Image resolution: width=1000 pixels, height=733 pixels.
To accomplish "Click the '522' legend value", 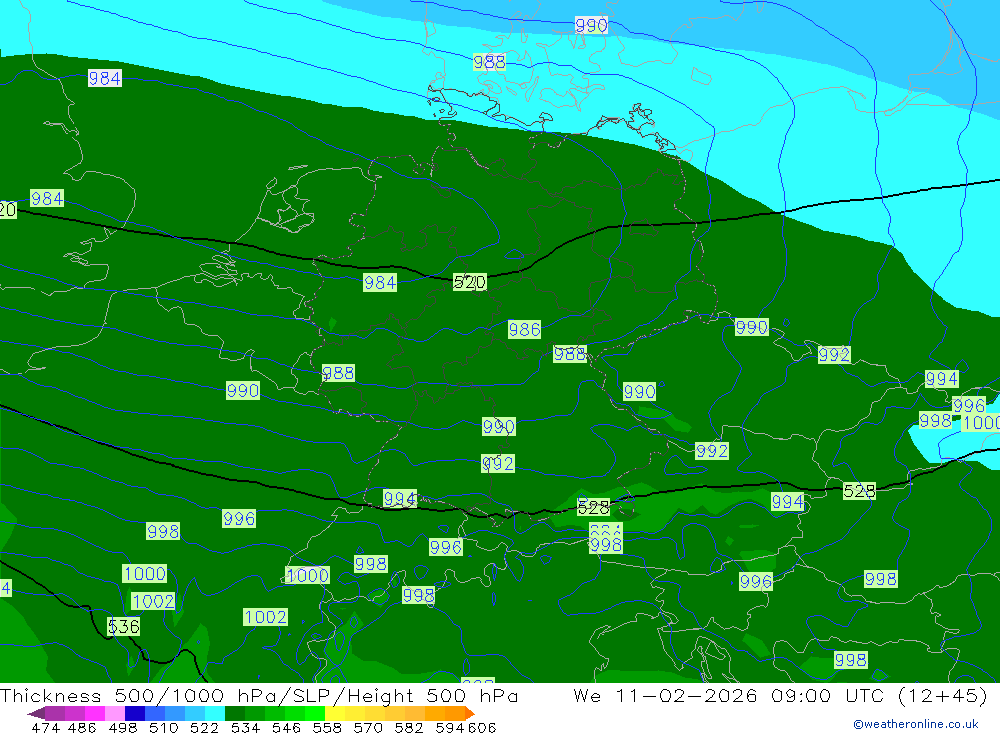I will [204, 727].
